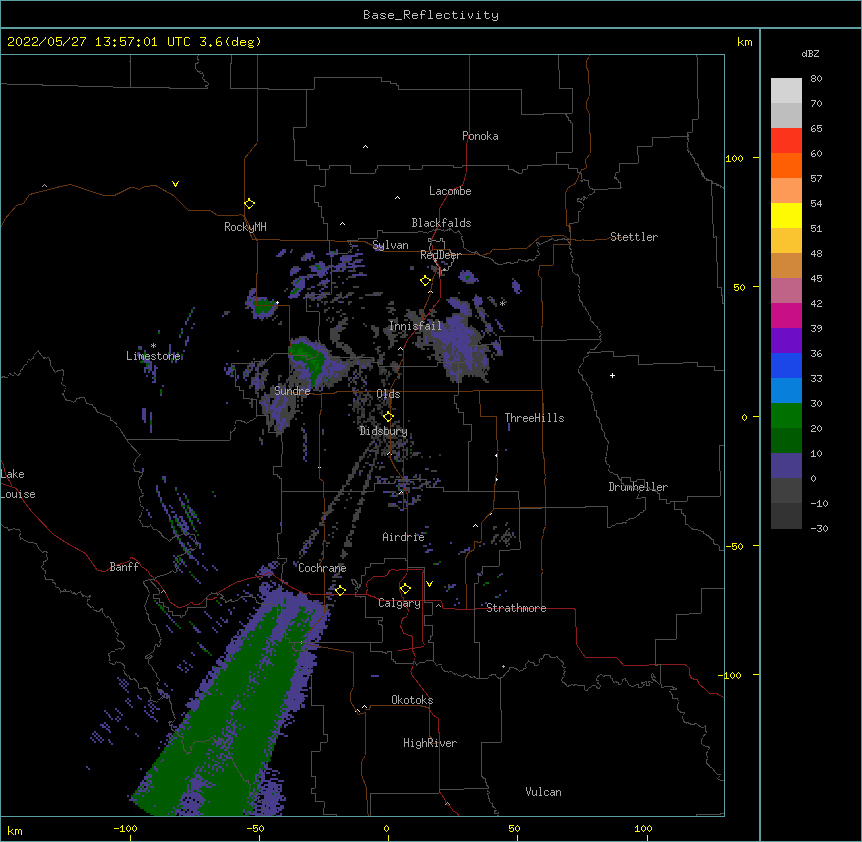The image size is (862, 842).
Task: Click the -100 tick on bottom axis
Action: click(125, 828)
